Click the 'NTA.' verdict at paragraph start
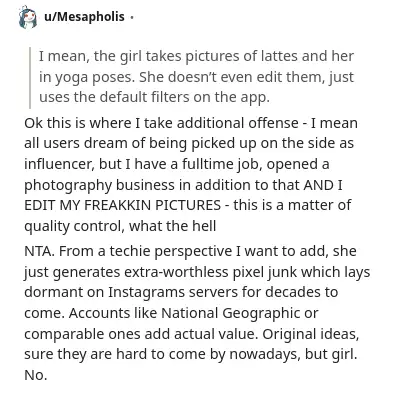Screen dimensions: 400x410 click(39, 251)
